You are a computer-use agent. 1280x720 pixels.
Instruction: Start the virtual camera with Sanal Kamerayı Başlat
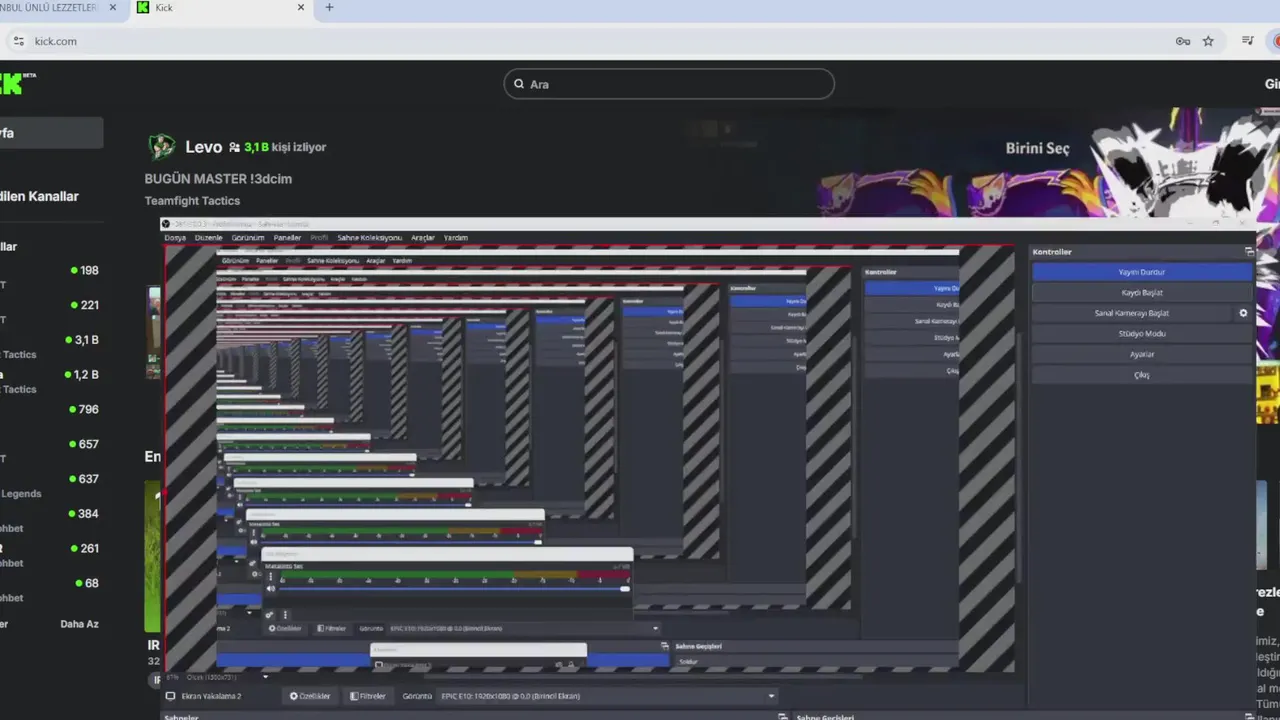1132,313
